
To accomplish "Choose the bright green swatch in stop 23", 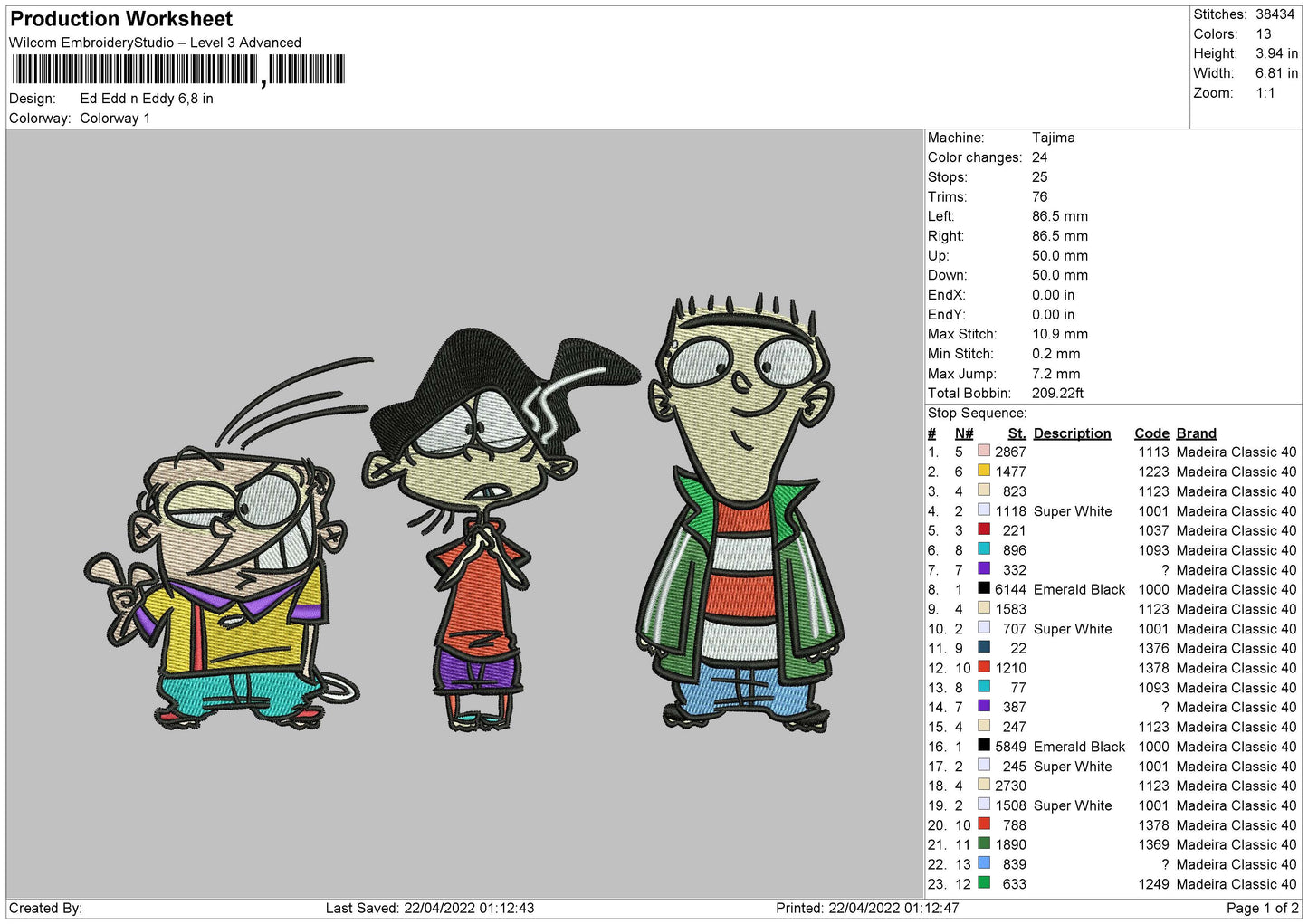I will point(983,884).
